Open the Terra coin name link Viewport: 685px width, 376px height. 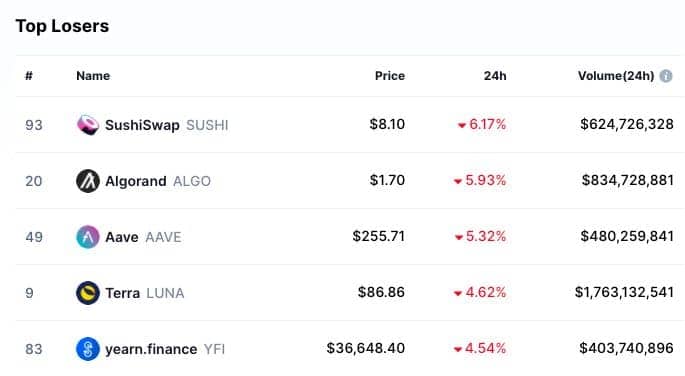coord(123,293)
